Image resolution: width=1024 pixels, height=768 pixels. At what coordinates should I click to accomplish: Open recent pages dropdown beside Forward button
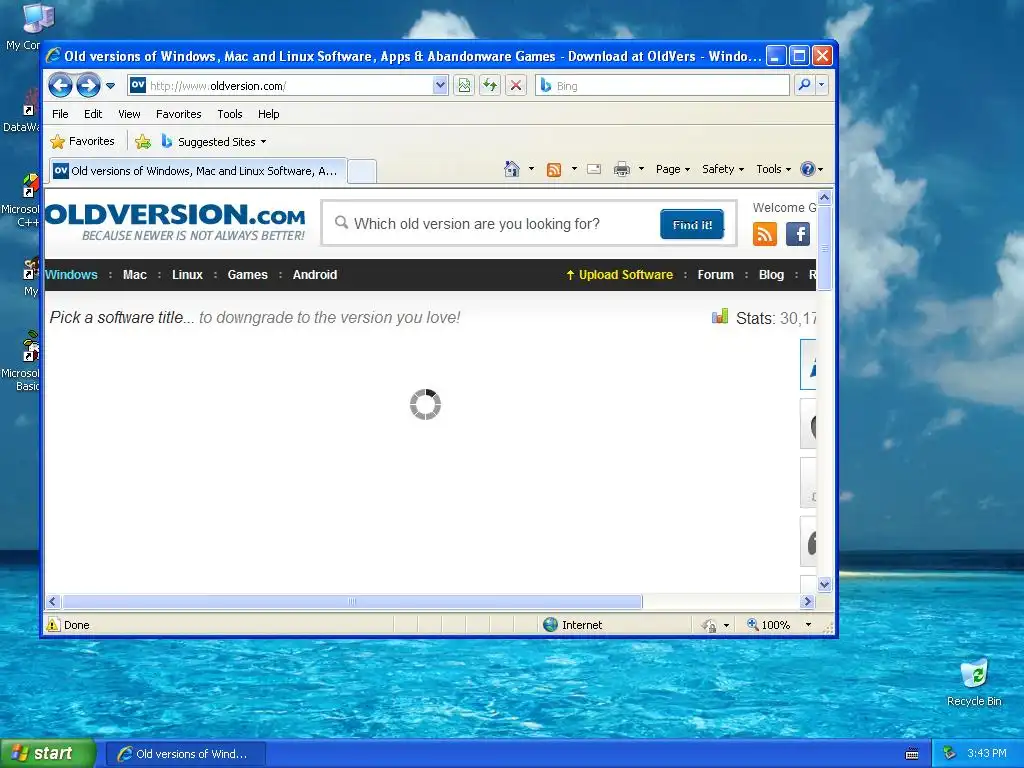[110, 86]
